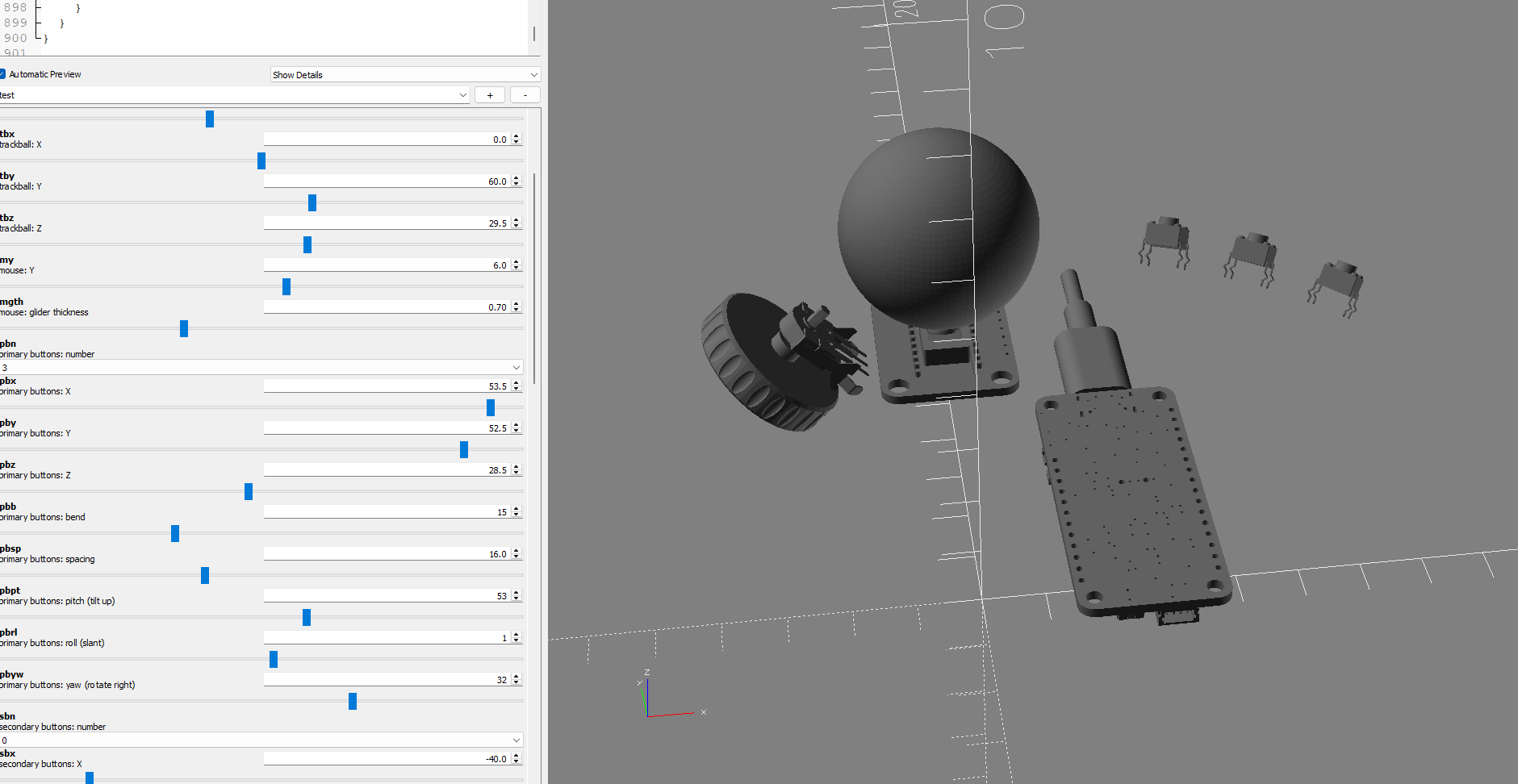The image size is (1518, 784).
Task: Open the Show Details dropdown
Action: coord(404,75)
